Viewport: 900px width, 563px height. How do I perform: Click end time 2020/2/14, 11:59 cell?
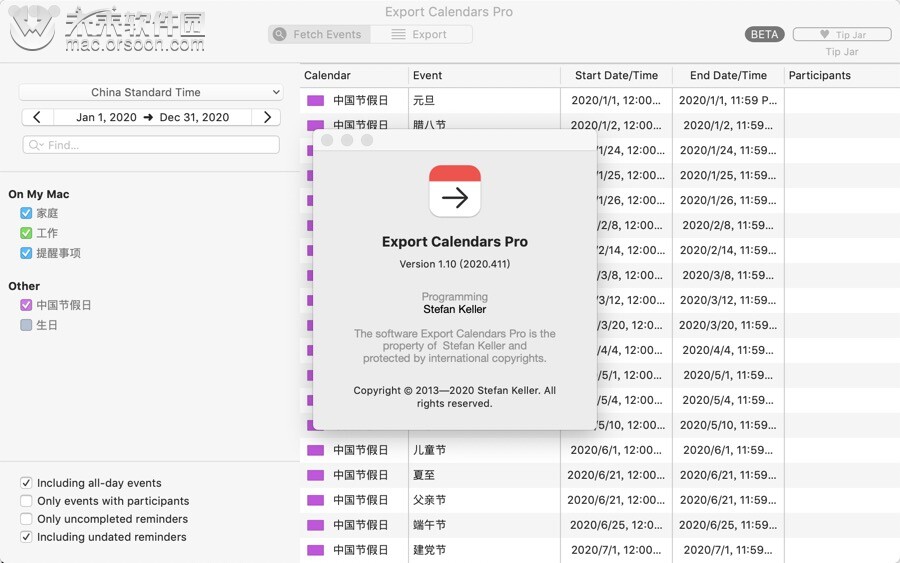coord(728,250)
